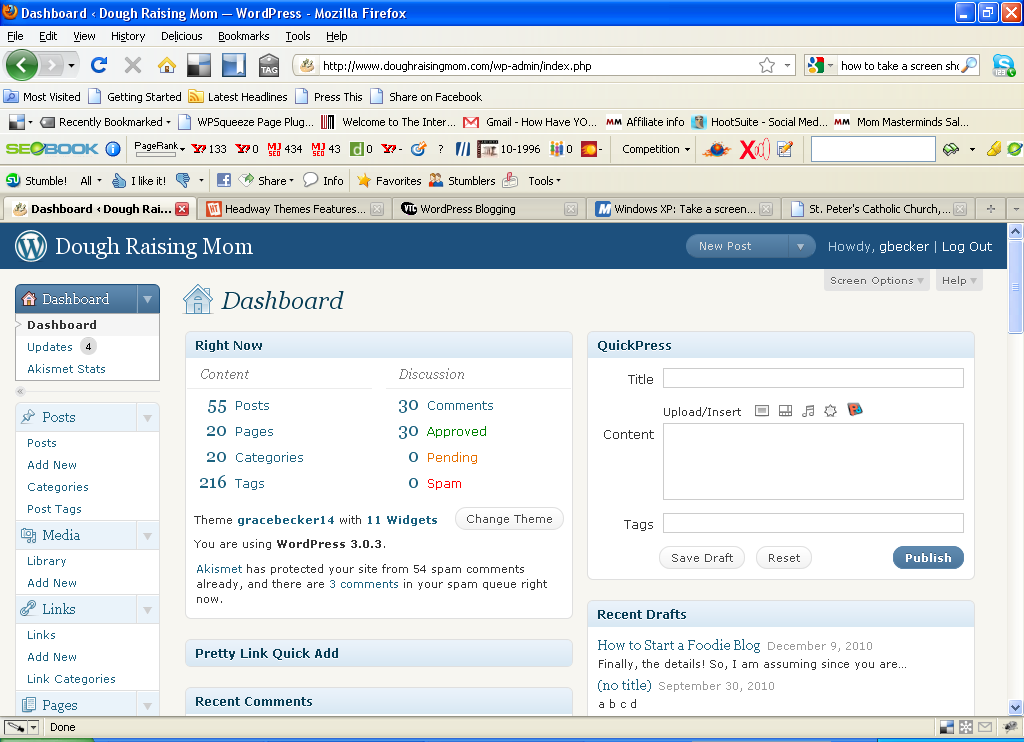The width and height of the screenshot is (1024, 742).
Task: Open the Help dropdown tab
Action: tap(959, 280)
